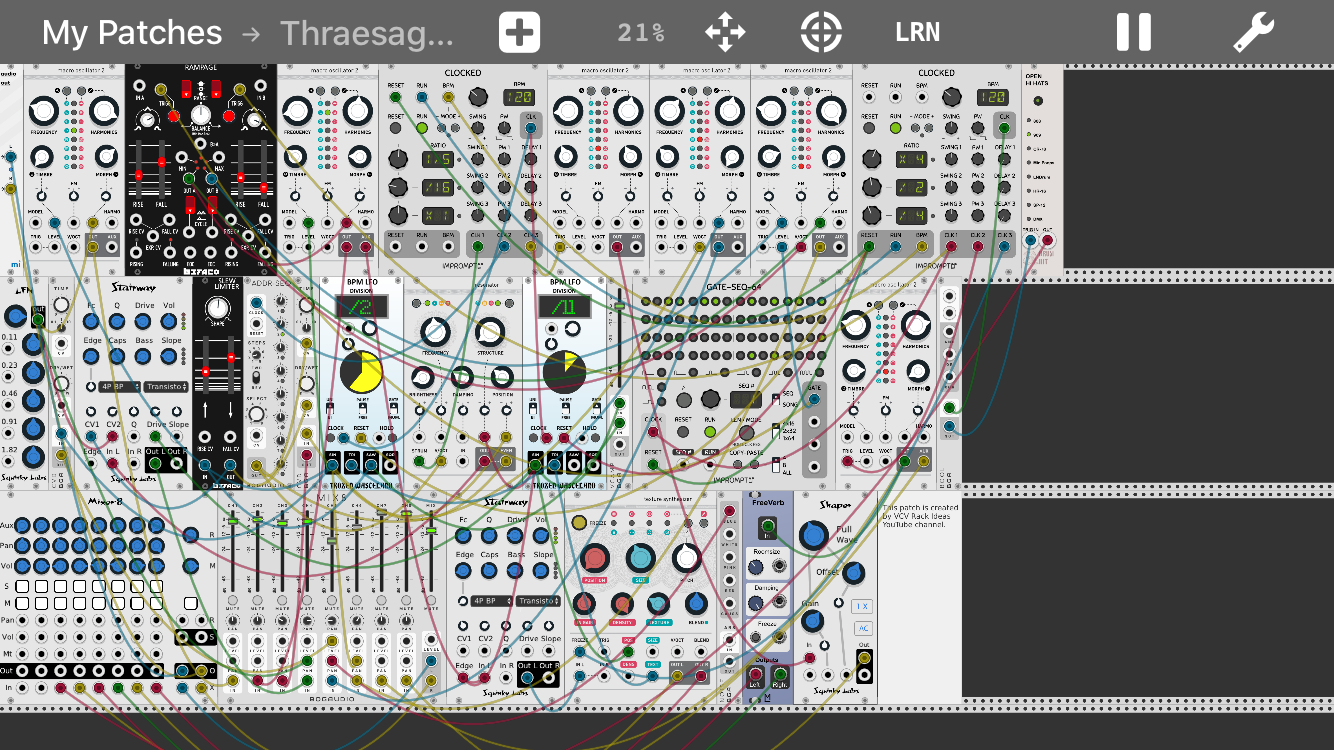Open the wrench settings icon
Image resolution: width=1334 pixels, height=750 pixels.
click(1252, 33)
